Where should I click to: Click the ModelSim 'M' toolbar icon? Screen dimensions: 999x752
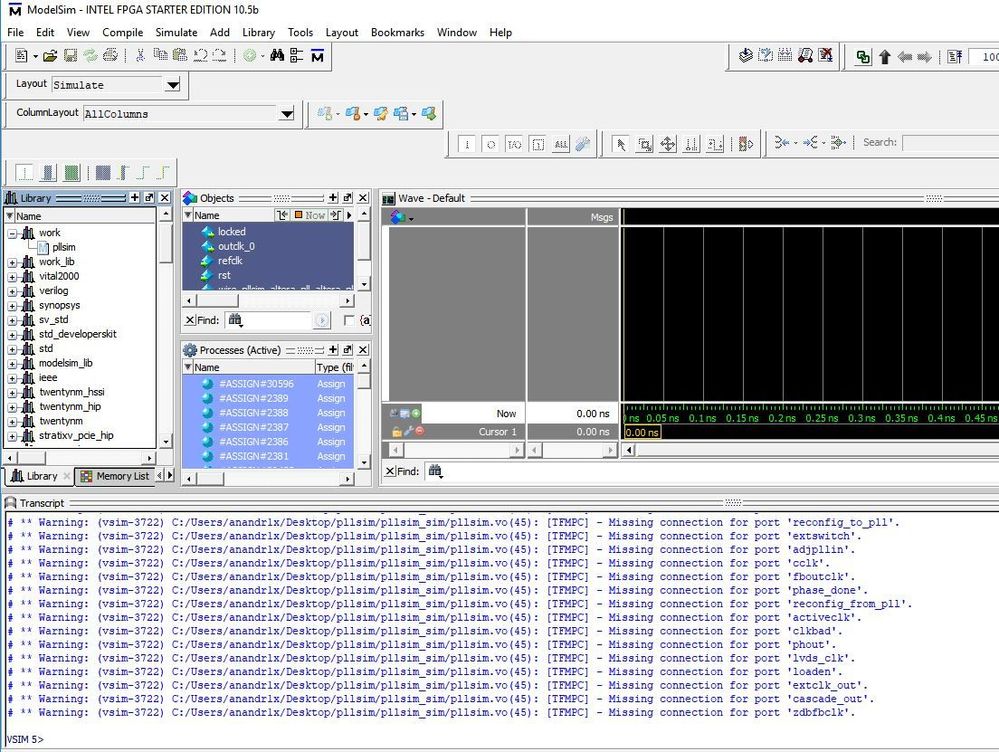click(x=317, y=57)
